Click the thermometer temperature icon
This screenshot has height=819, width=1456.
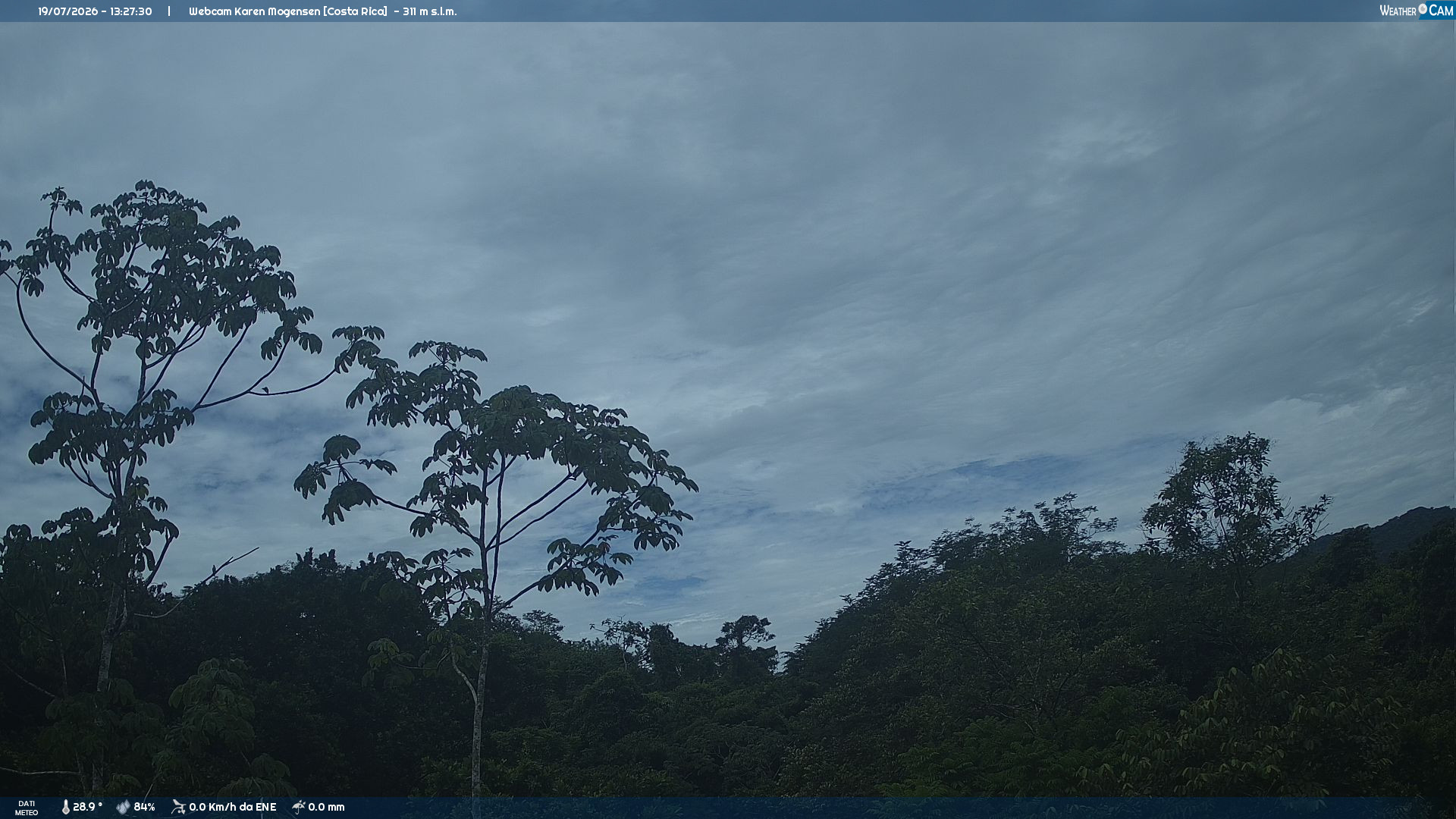[x=65, y=808]
